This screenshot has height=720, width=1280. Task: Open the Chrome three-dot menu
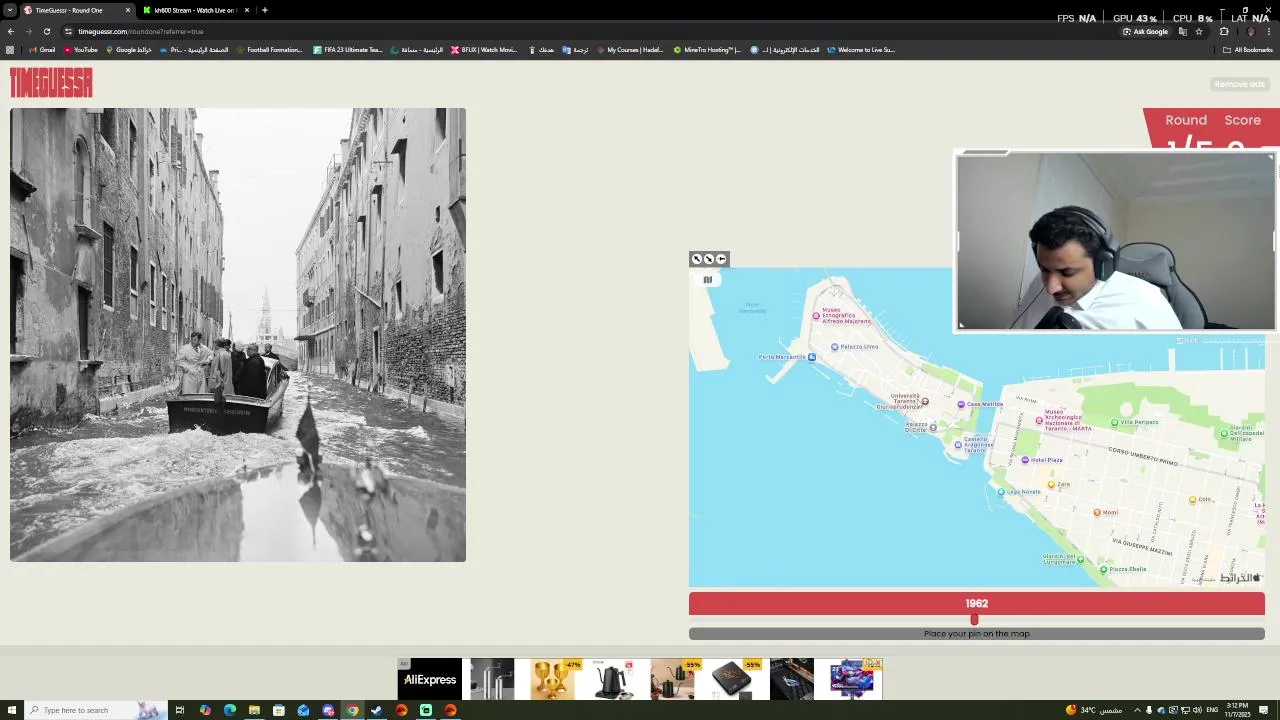(1269, 31)
